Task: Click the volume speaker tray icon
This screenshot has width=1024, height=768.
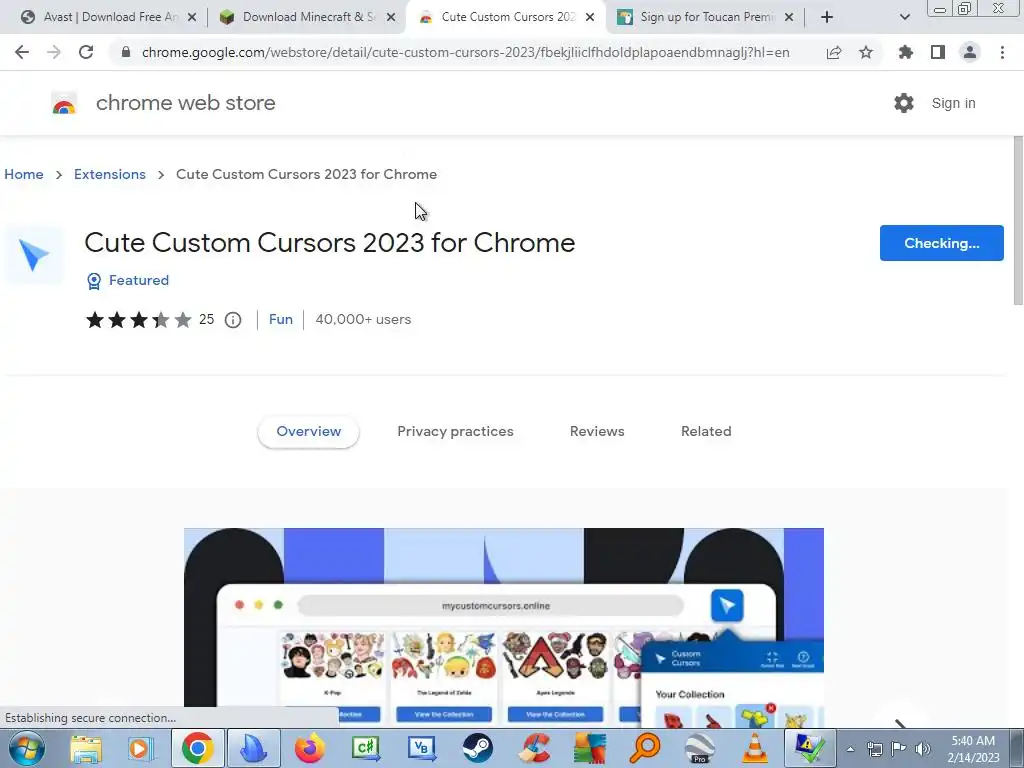Action: 922,749
